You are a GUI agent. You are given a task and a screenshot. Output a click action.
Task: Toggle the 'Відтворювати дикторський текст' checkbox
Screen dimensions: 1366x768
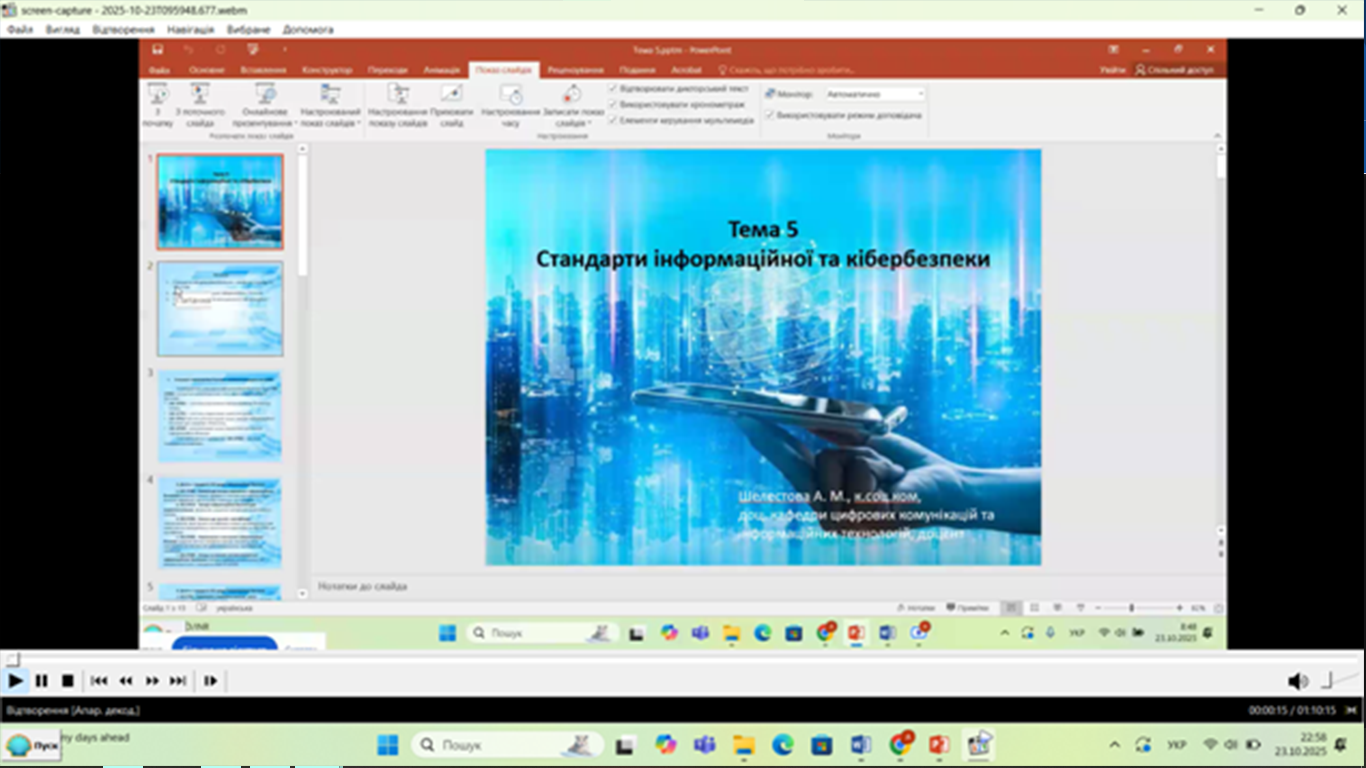tap(613, 88)
